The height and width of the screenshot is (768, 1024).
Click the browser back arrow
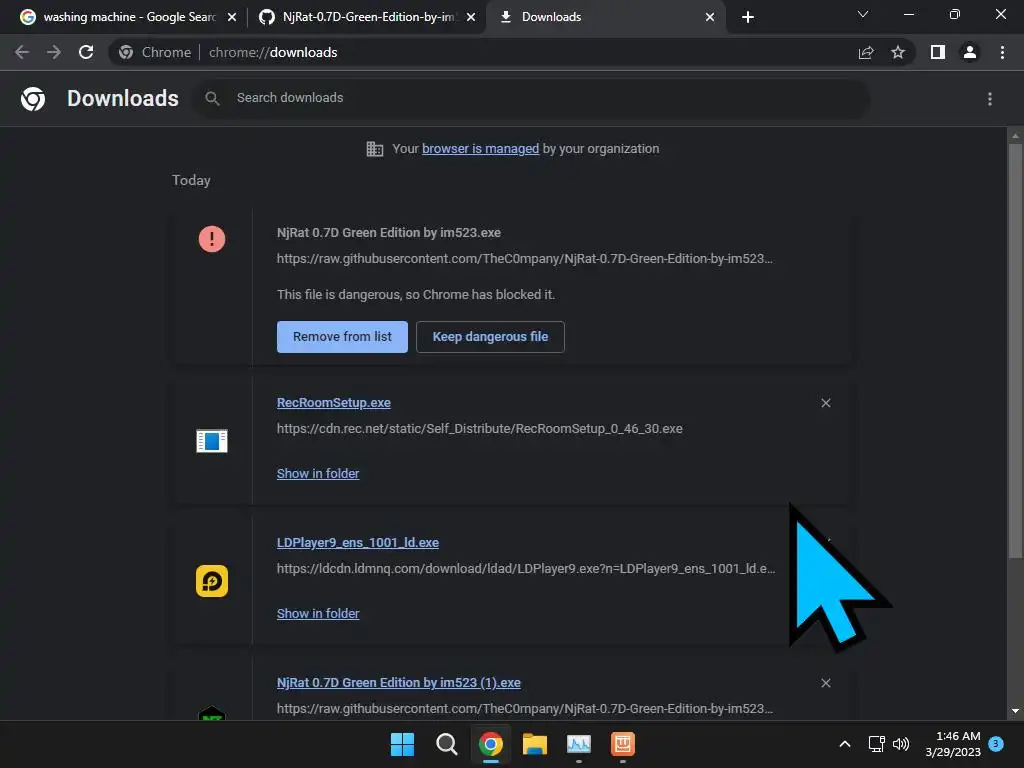tap(22, 52)
